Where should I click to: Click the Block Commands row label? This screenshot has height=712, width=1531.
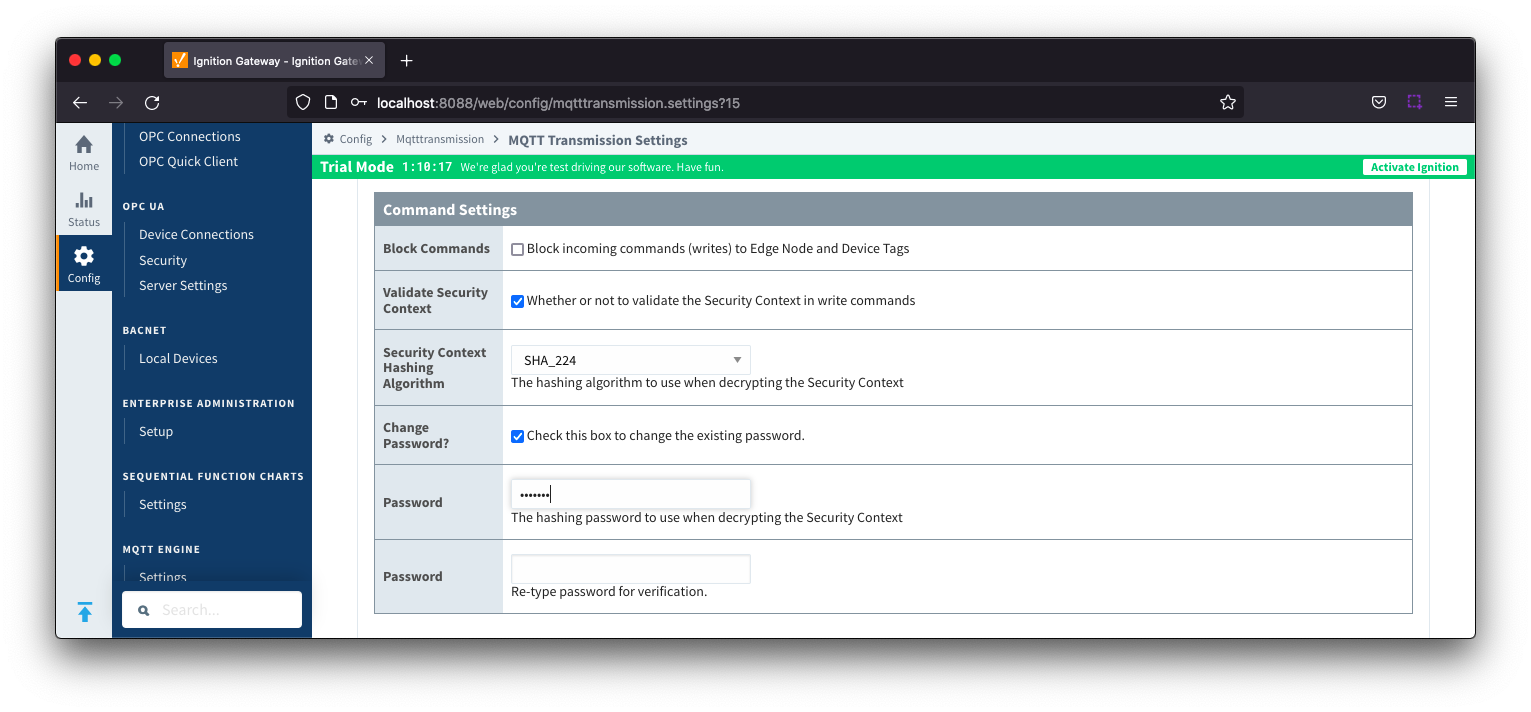(x=436, y=248)
